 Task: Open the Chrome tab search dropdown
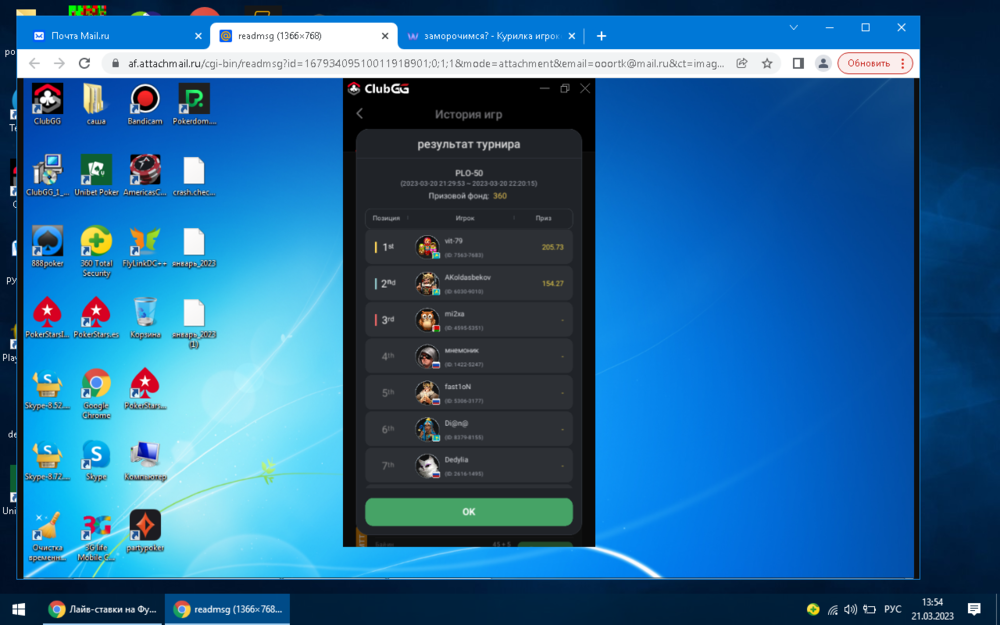(794, 28)
